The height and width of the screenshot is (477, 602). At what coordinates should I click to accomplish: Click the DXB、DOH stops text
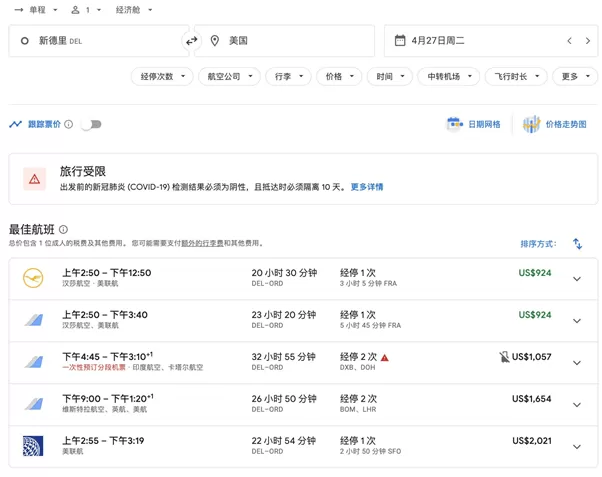(x=357, y=368)
